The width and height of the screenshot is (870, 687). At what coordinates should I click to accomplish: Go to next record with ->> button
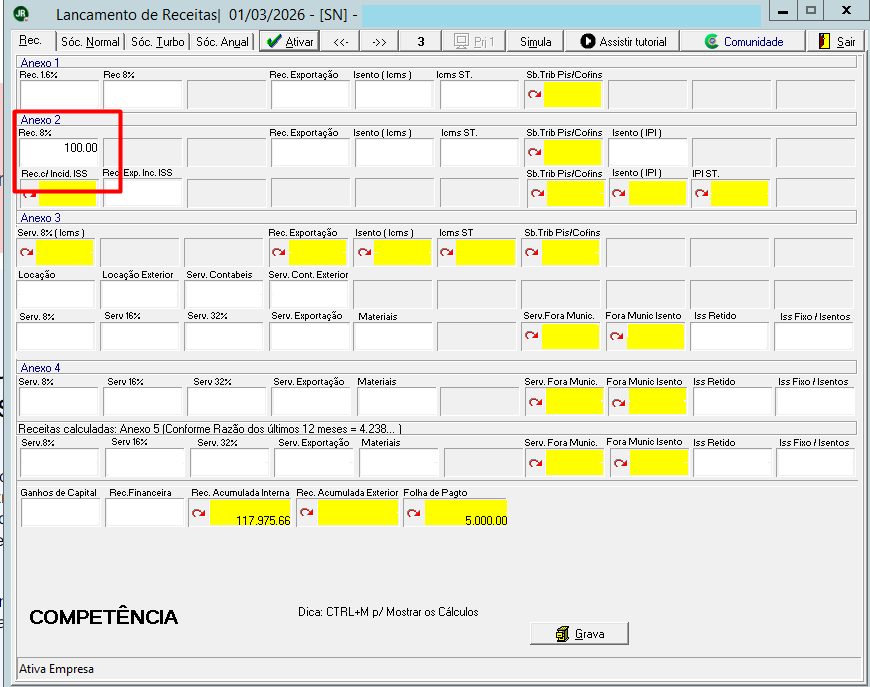point(379,42)
